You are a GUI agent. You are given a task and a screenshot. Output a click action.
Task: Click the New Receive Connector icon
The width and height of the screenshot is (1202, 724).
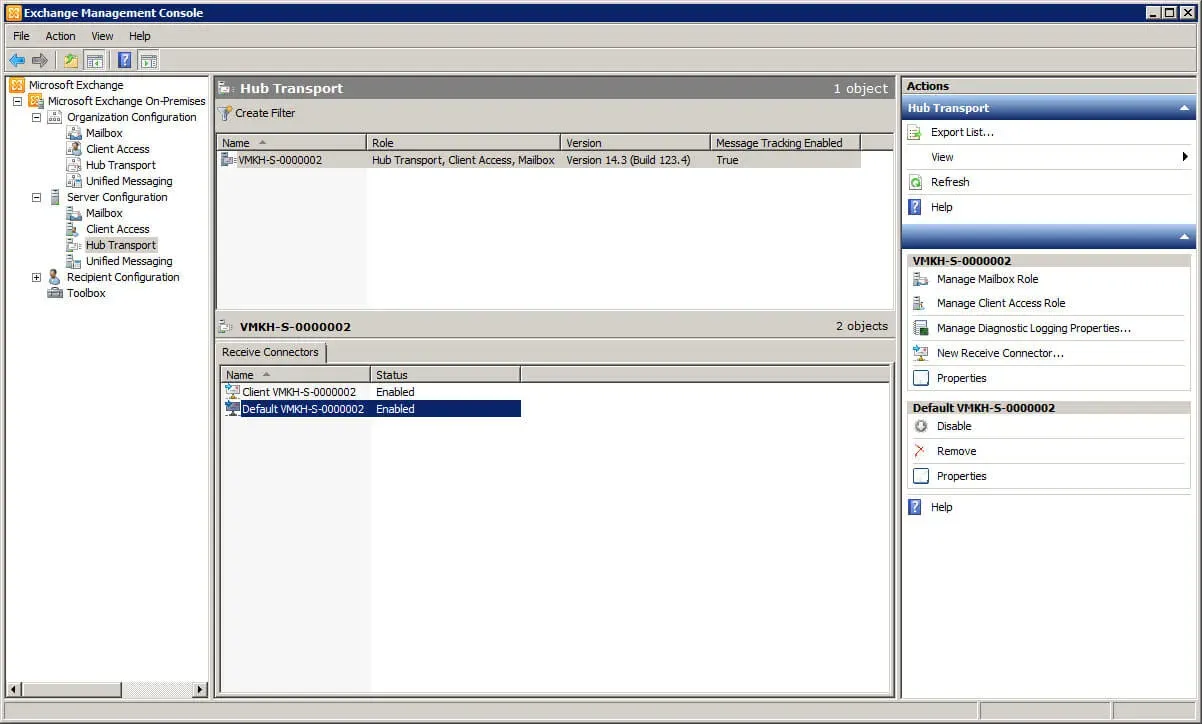(x=921, y=353)
